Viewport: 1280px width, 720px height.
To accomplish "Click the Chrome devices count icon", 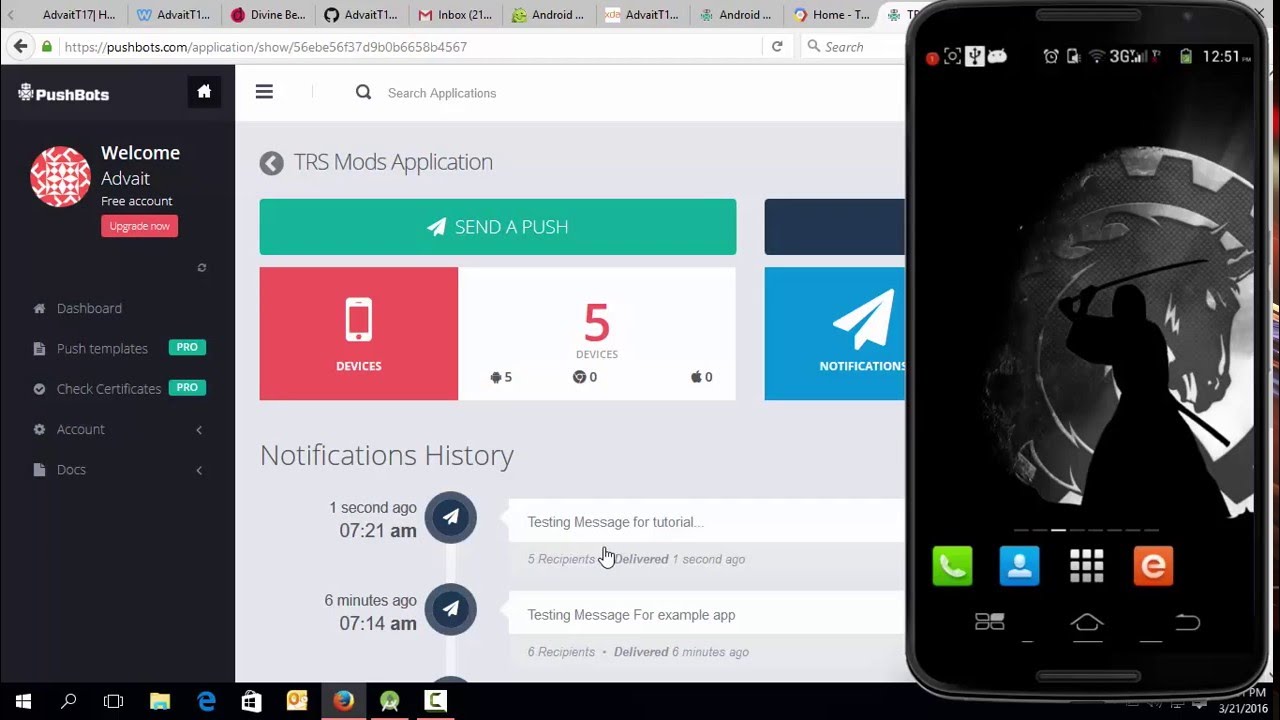I will 580,377.
